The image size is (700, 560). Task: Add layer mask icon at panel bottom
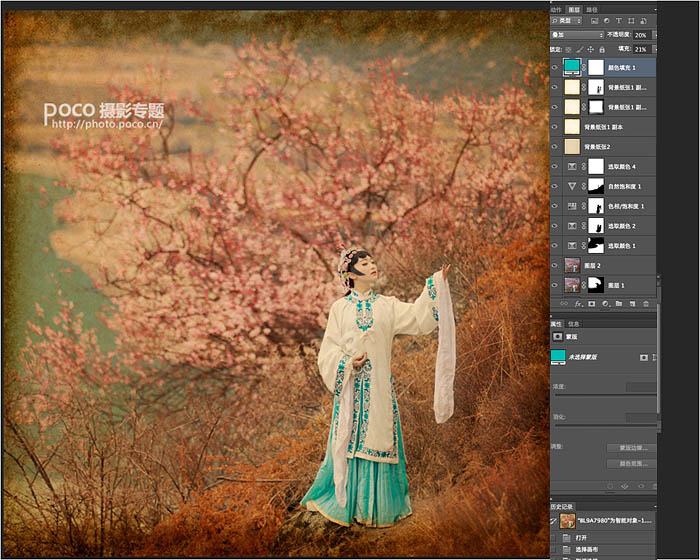pos(592,304)
